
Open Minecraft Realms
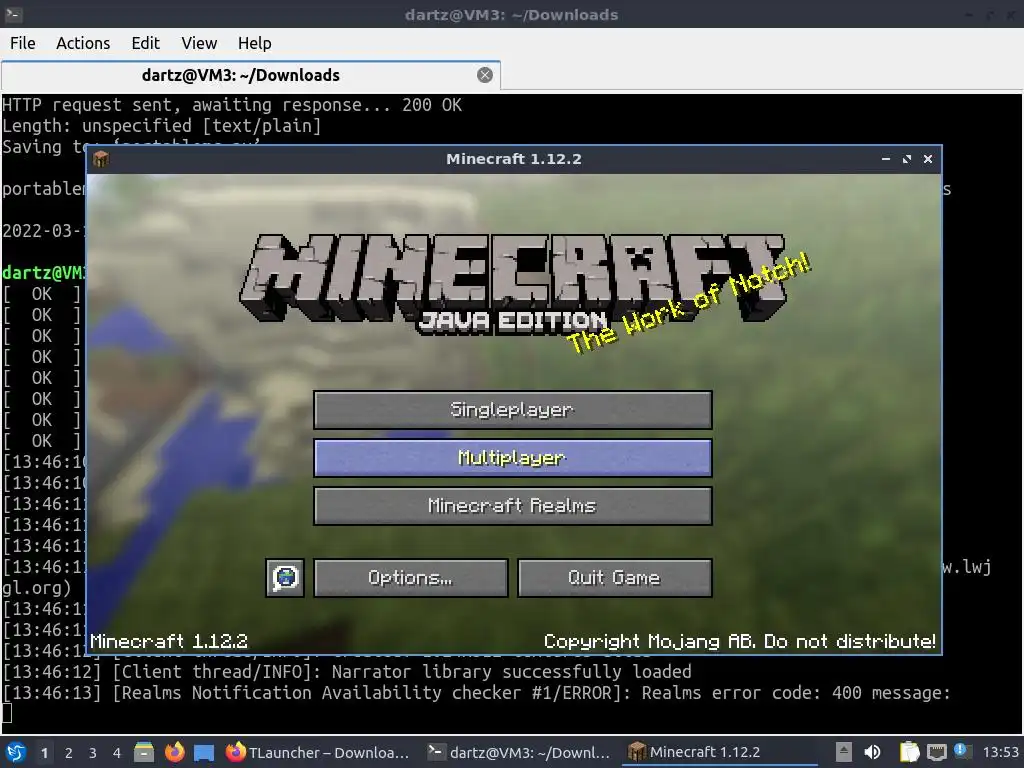513,505
